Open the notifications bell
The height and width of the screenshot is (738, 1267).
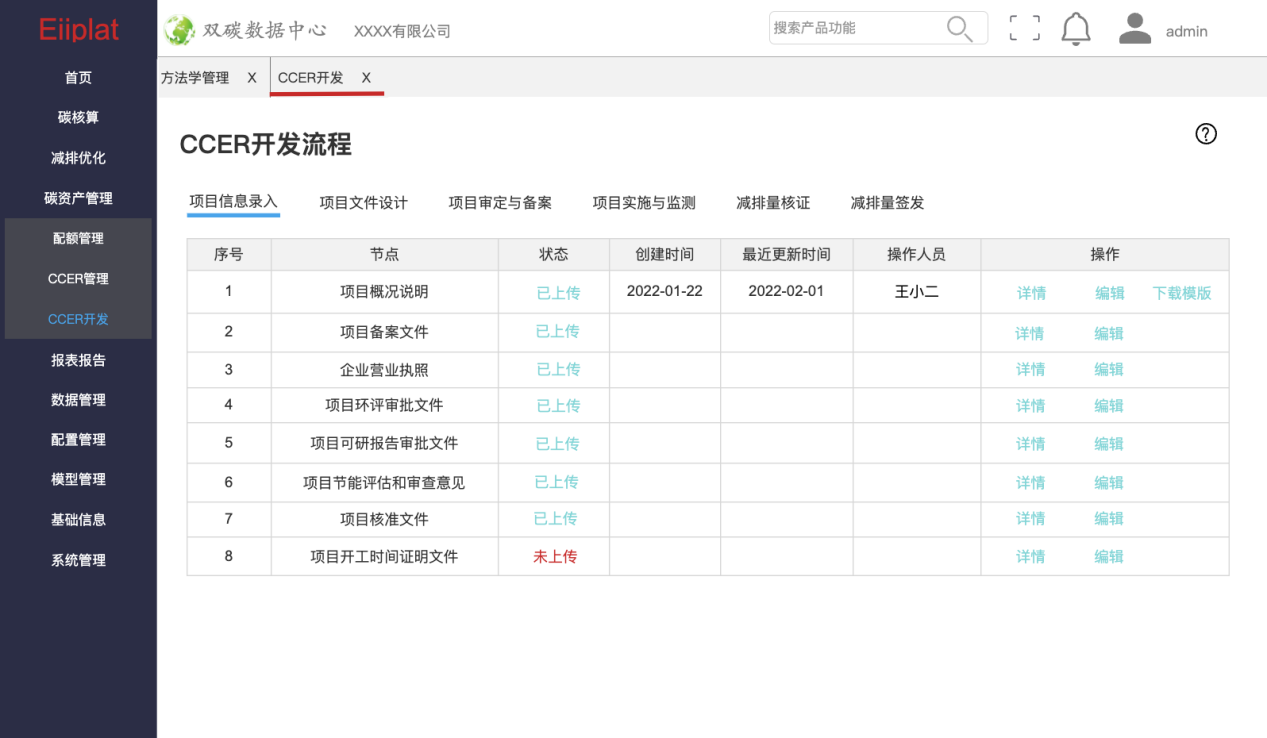pyautogui.click(x=1075, y=29)
